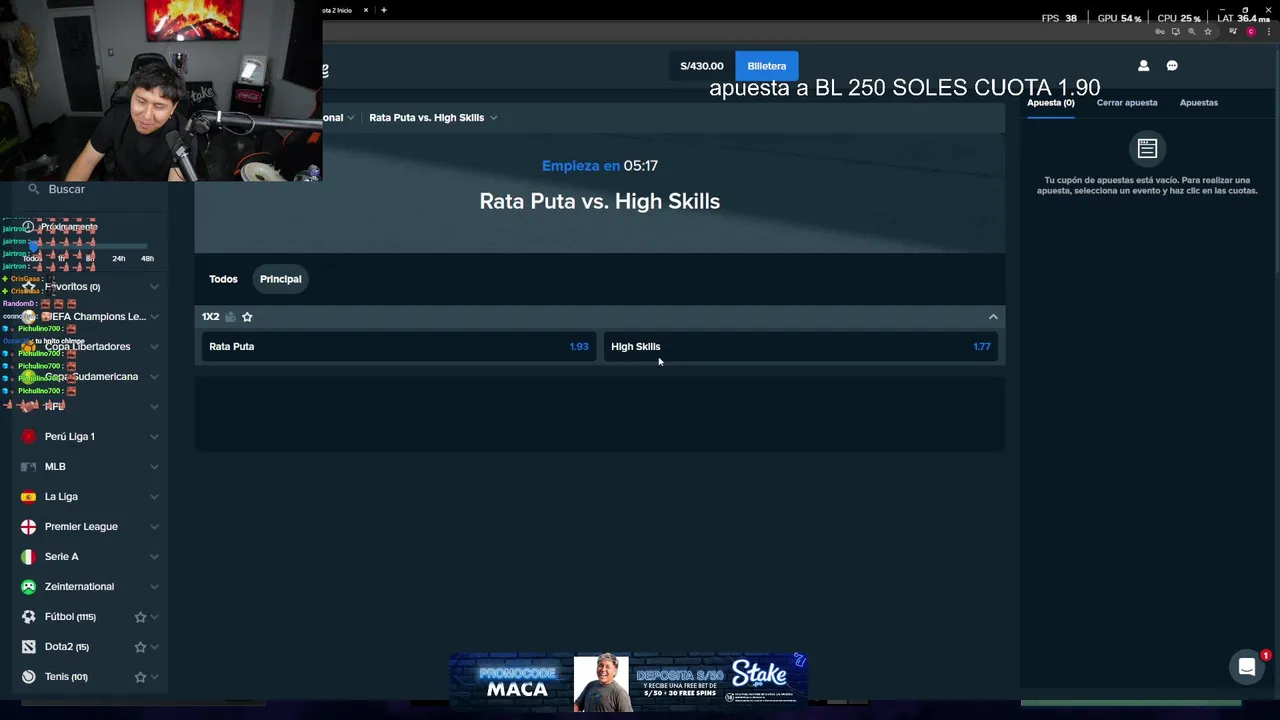This screenshot has height=720, width=1280.
Task: Click the S/430.00 balance display
Action: 702,66
